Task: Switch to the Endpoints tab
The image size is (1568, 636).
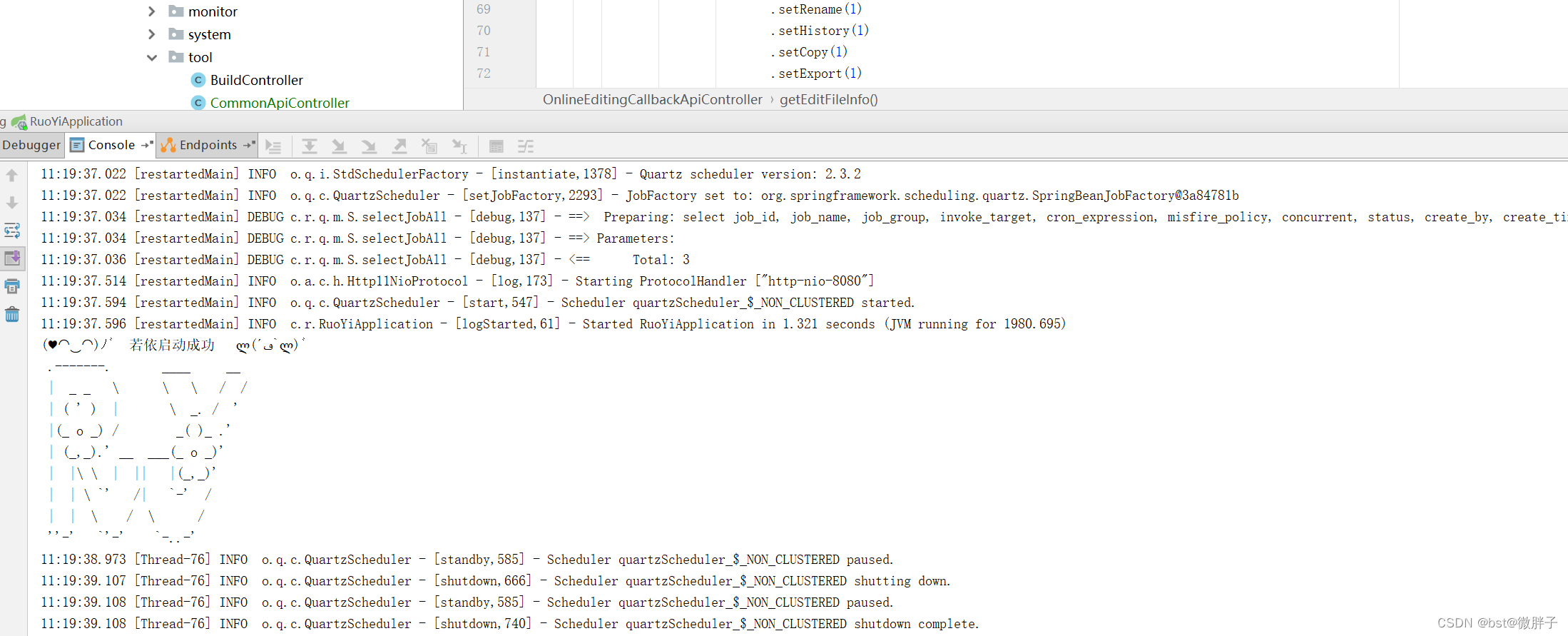Action: pos(208,145)
